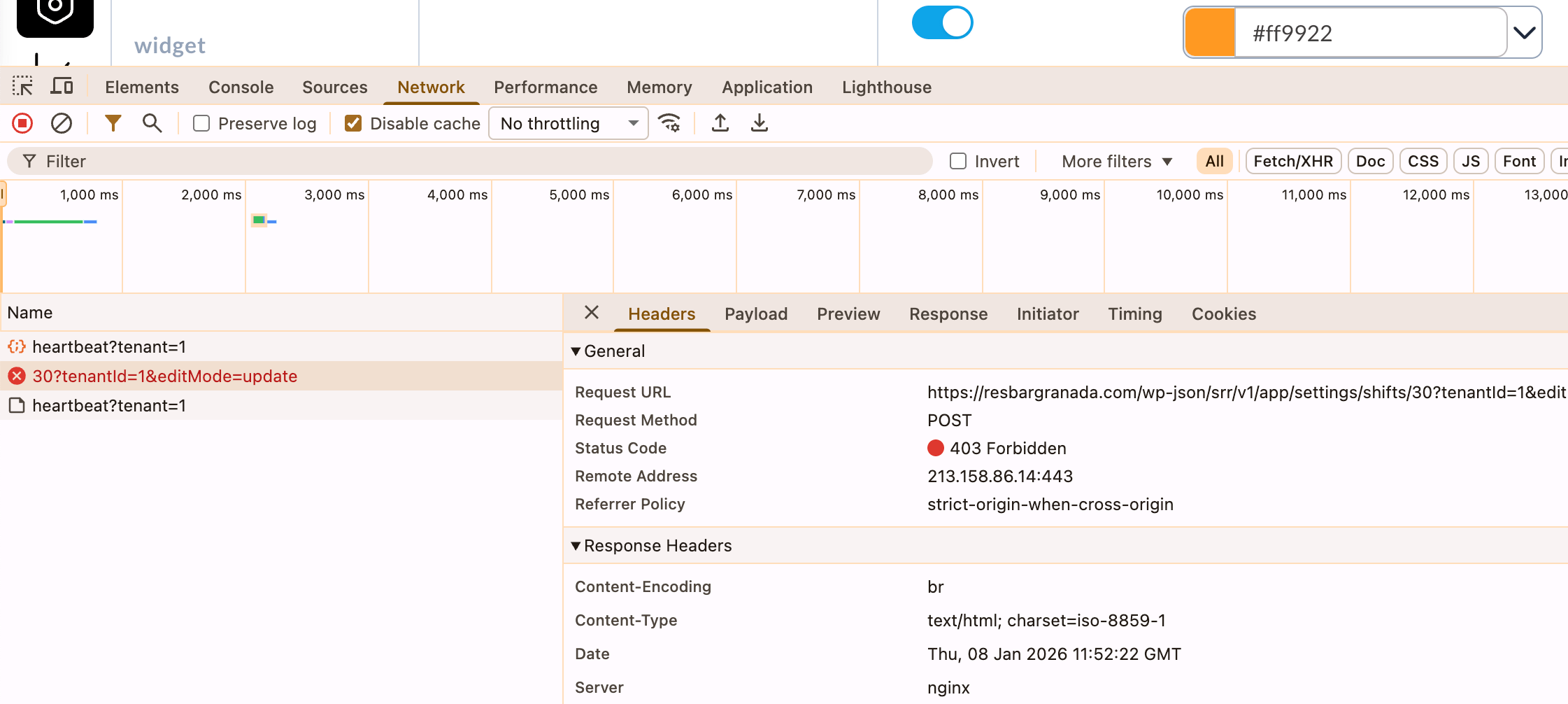Enable the Preserve log checkbox
The width and height of the screenshot is (1568, 704).
point(201,124)
